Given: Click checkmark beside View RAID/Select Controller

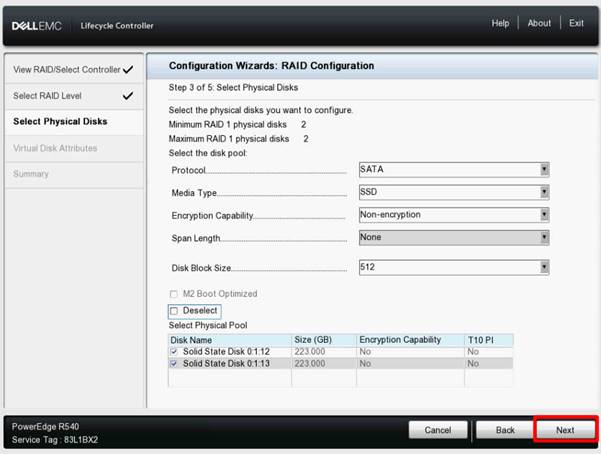Looking at the screenshot, I should [128, 69].
